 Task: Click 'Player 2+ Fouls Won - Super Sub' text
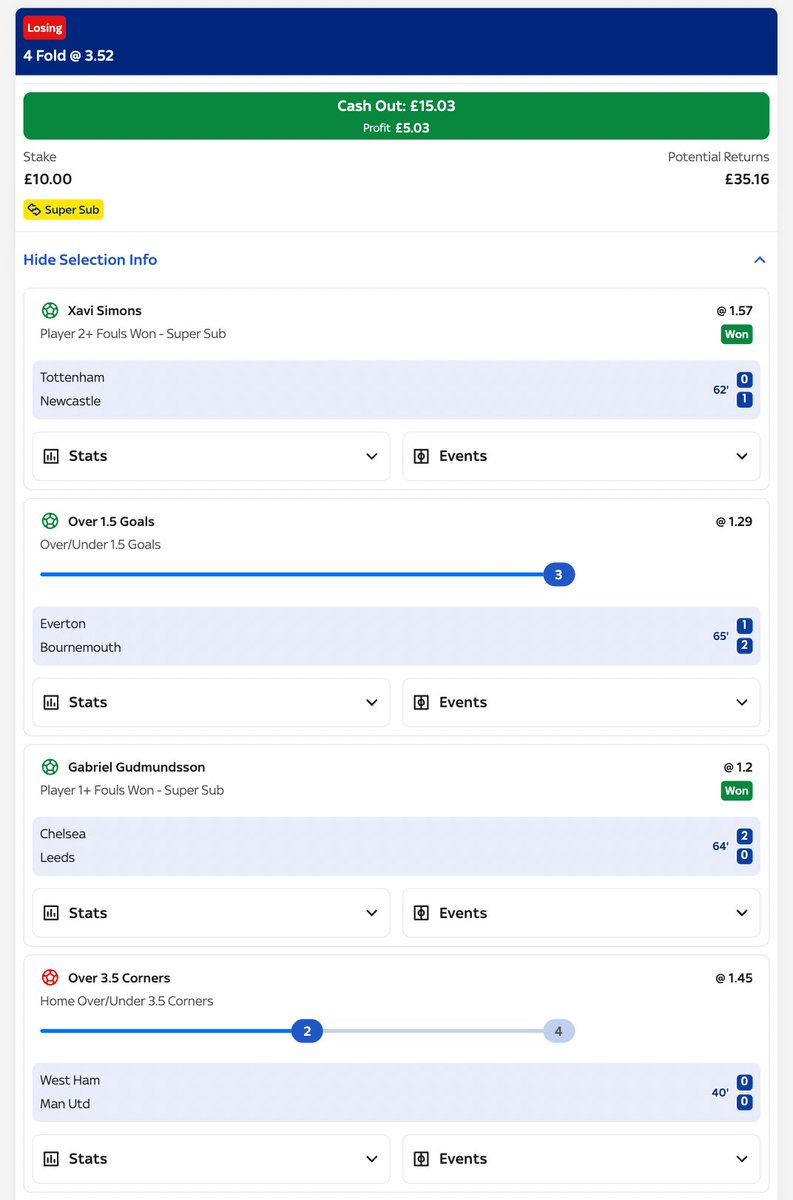tap(133, 334)
